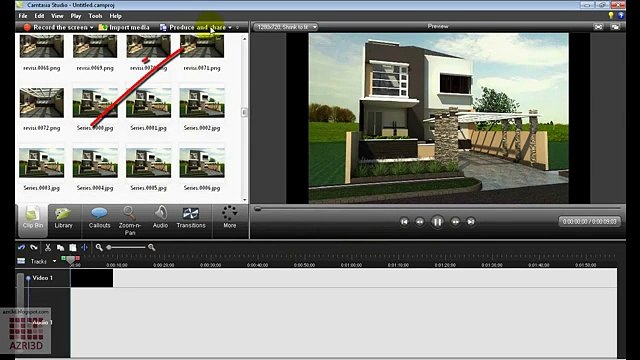Select thumbnail Series.0002.jpg
The height and width of the screenshot is (360, 640).
pyautogui.click(x=202, y=103)
